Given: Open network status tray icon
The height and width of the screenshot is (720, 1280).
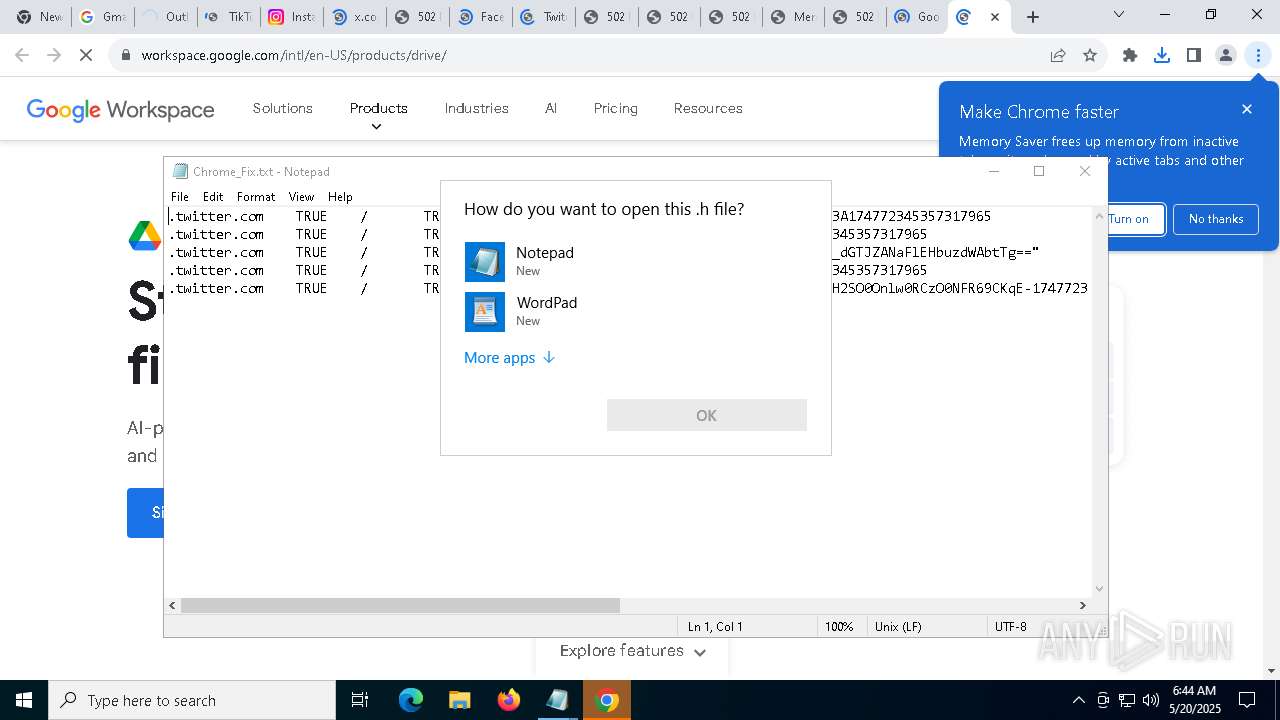Looking at the screenshot, I should coord(1127,700).
